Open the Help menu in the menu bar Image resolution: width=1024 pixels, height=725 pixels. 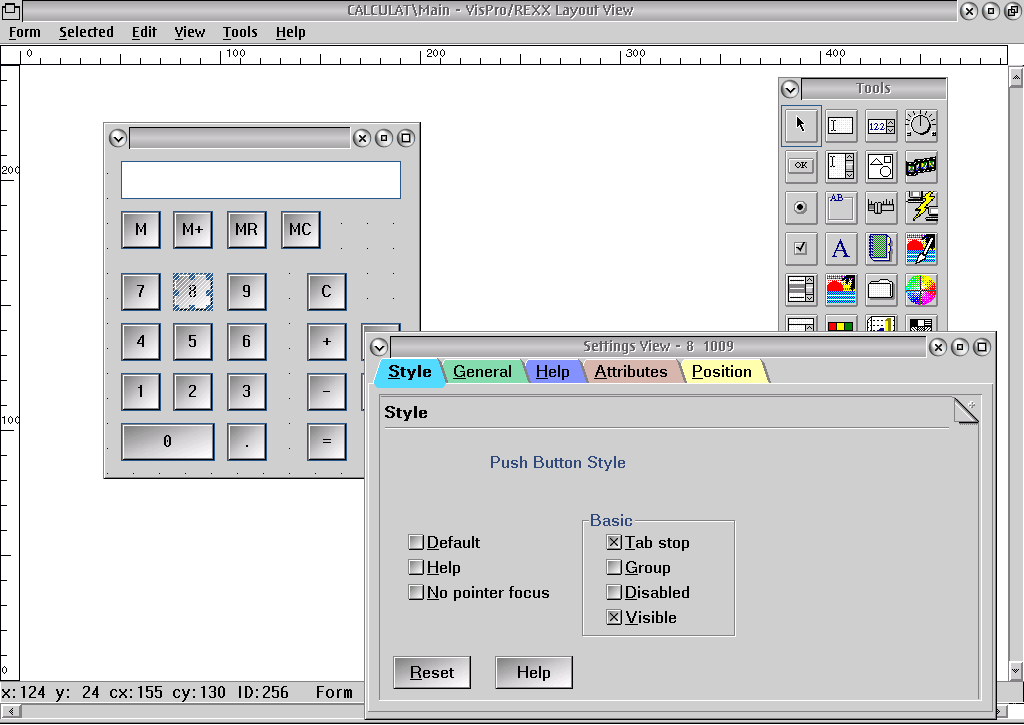(x=290, y=32)
